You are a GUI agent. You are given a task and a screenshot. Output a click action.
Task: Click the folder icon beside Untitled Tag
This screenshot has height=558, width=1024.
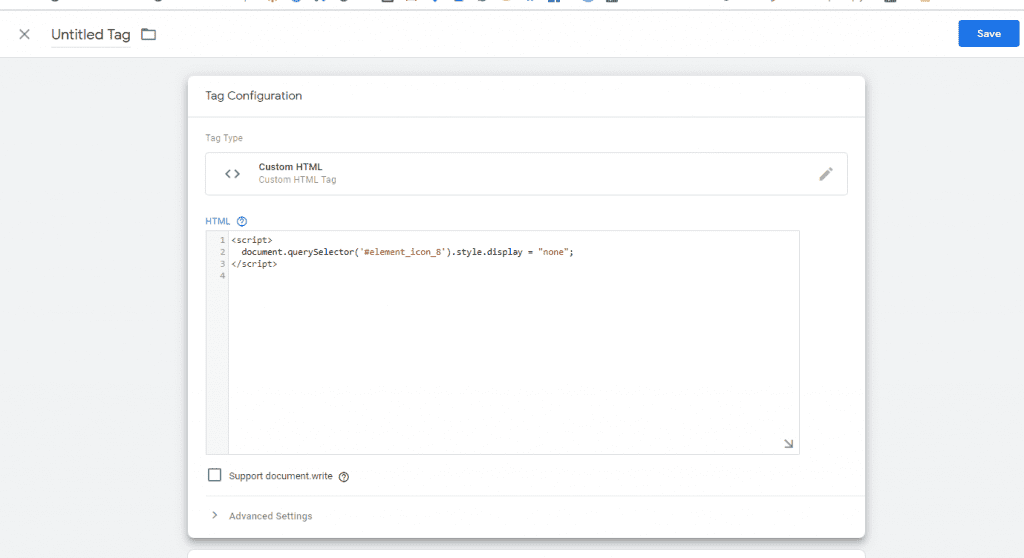click(x=148, y=34)
